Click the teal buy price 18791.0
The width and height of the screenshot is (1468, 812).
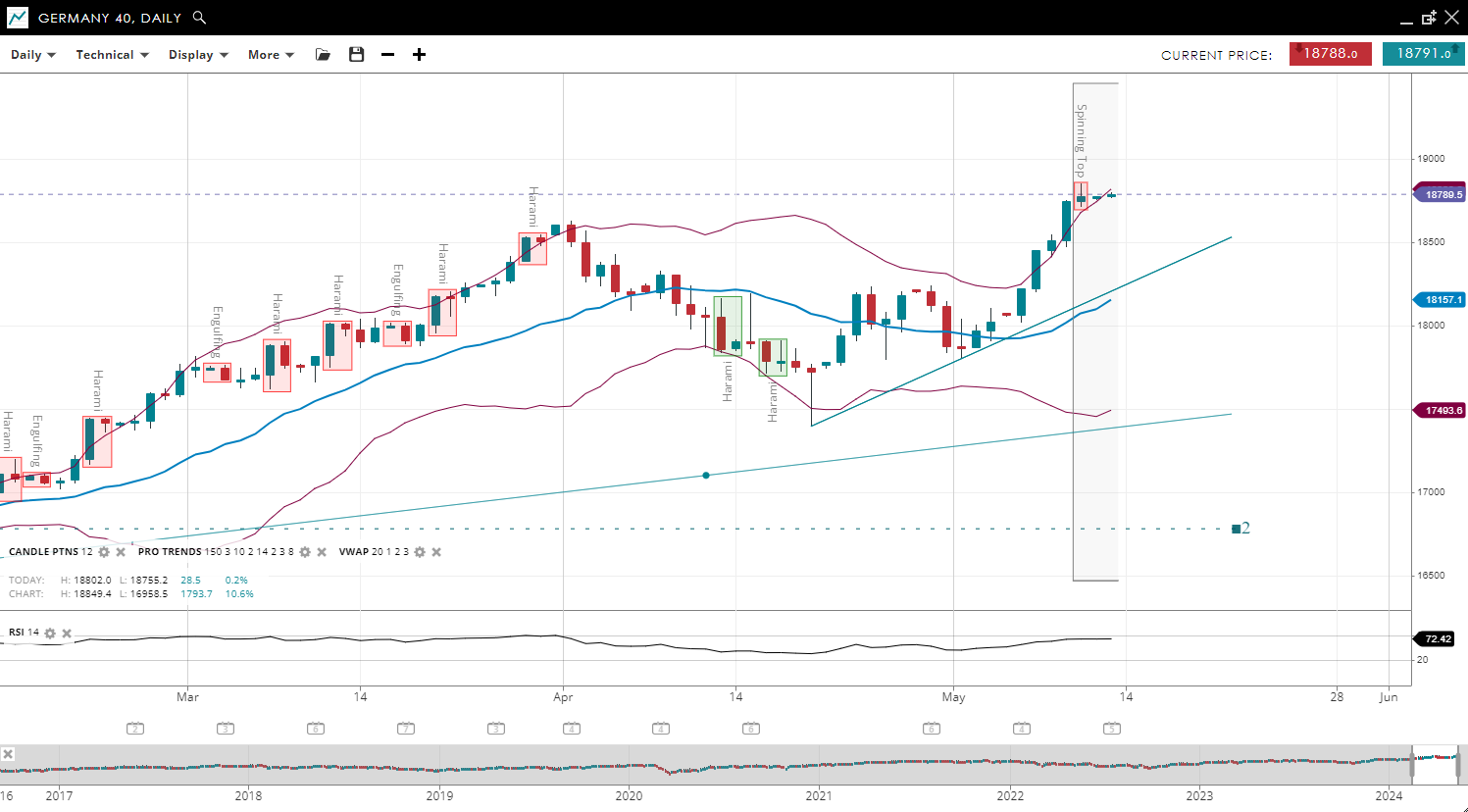pyautogui.click(x=1423, y=54)
